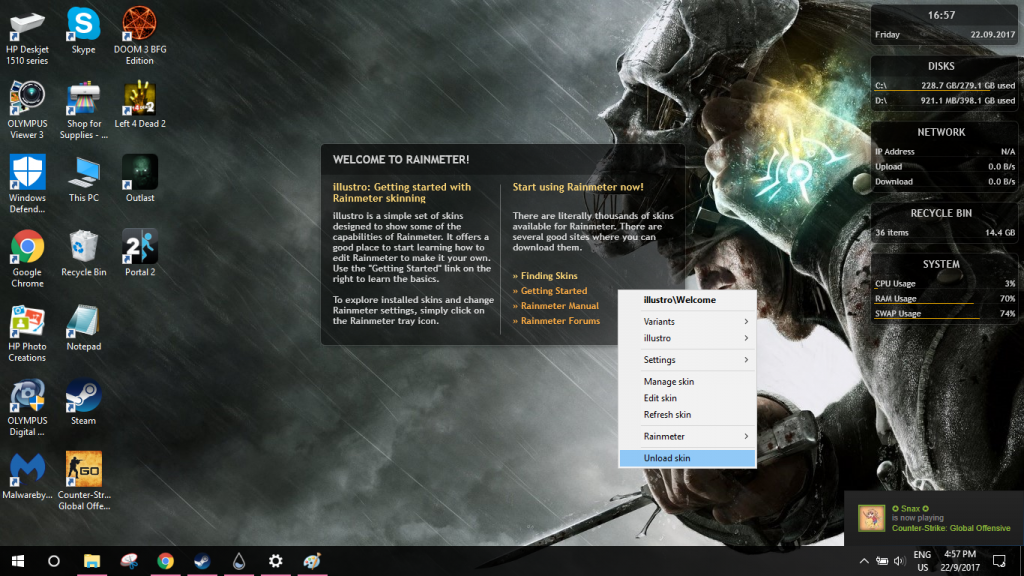Click the 16:57 clock skin
Screen dimensions: 1024x576
[941, 15]
